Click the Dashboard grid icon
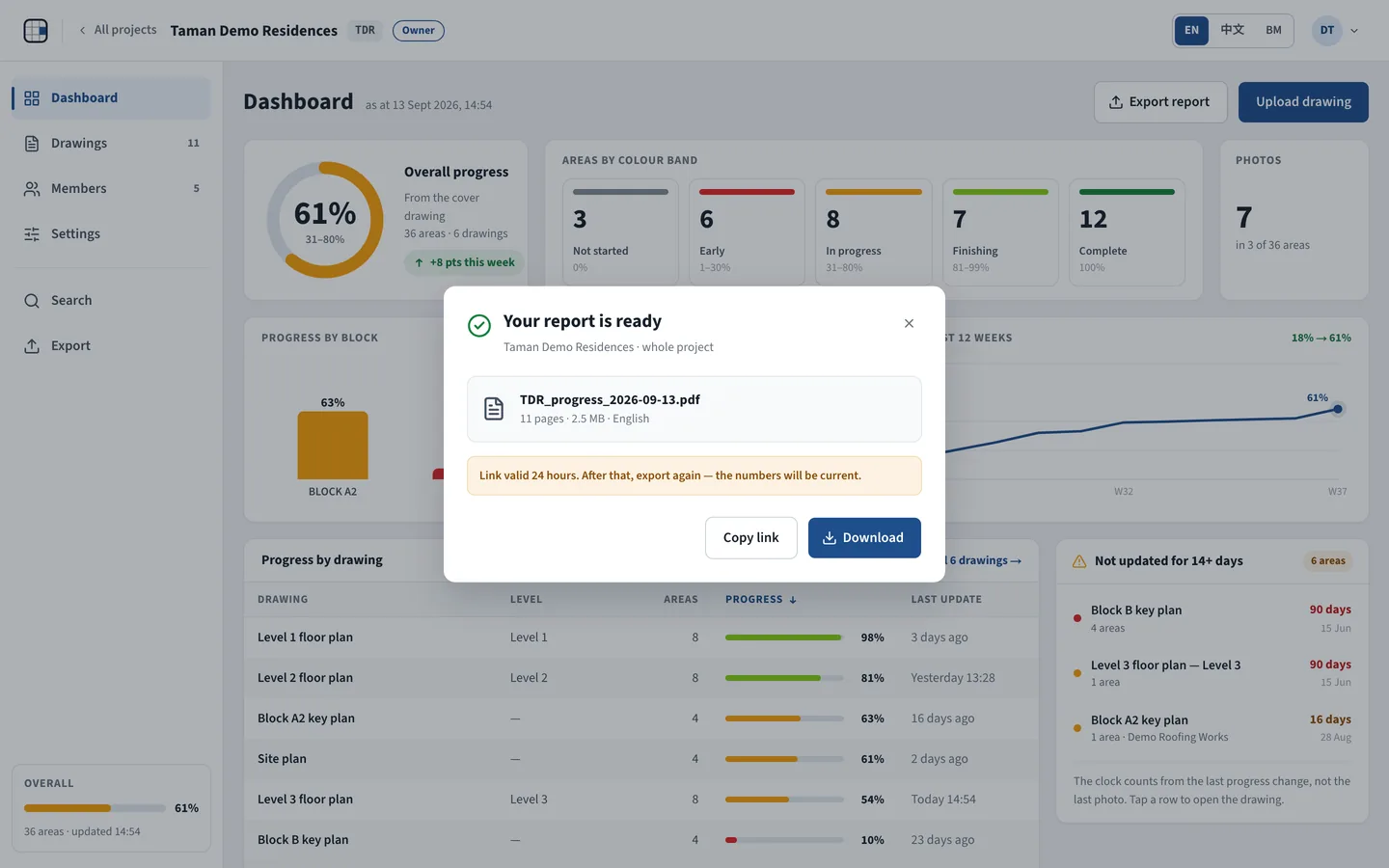Screen dimensions: 1389x868 [x=32, y=98]
